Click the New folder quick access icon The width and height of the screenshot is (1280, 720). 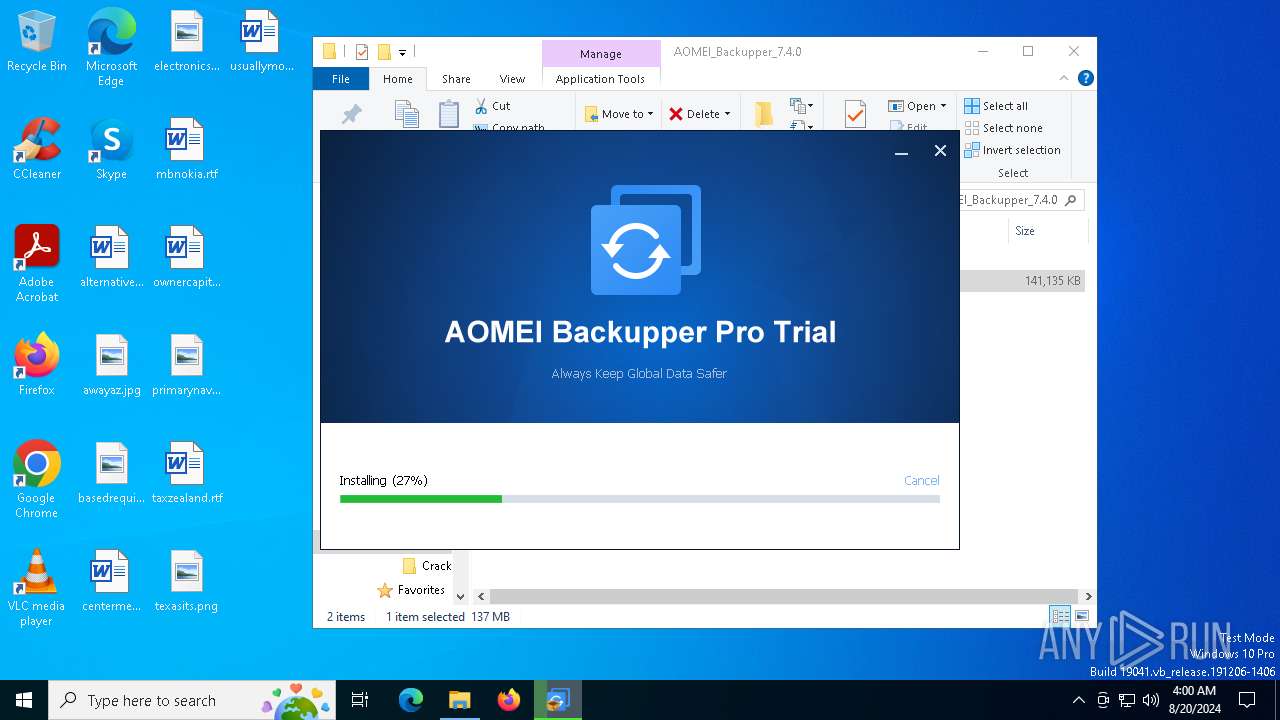383,52
